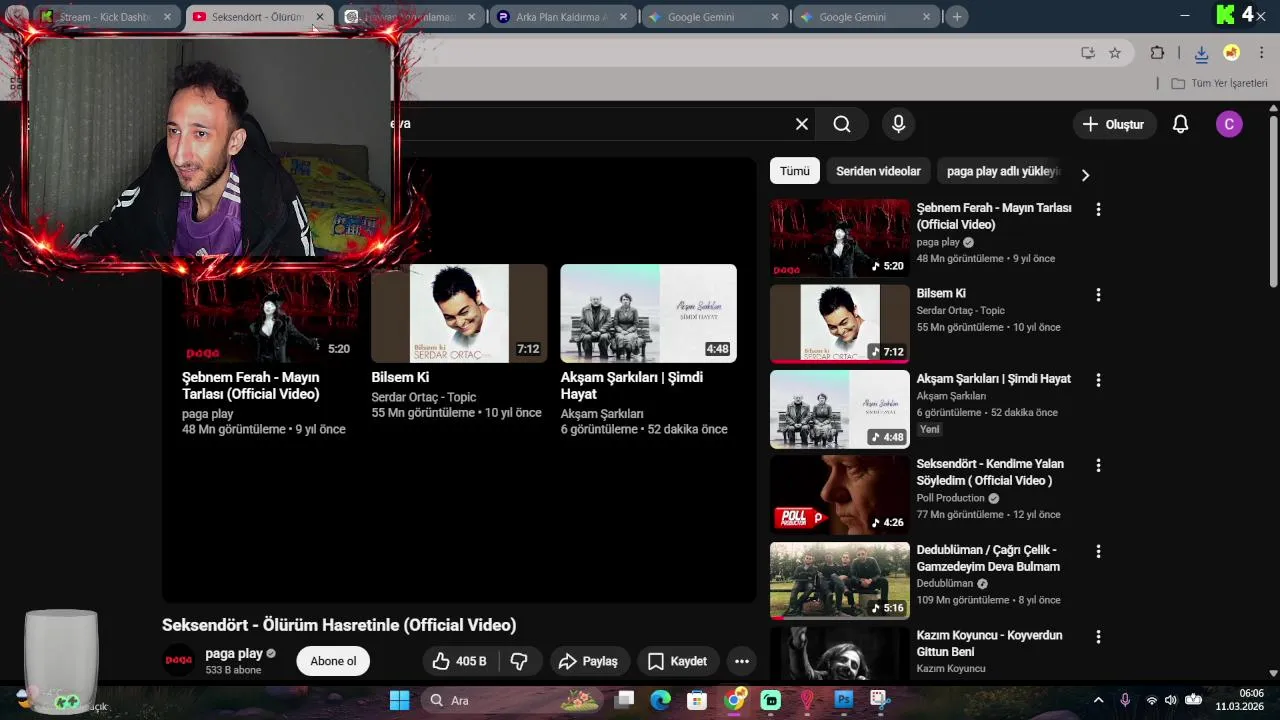Open paga play channel avatar

[179, 661]
